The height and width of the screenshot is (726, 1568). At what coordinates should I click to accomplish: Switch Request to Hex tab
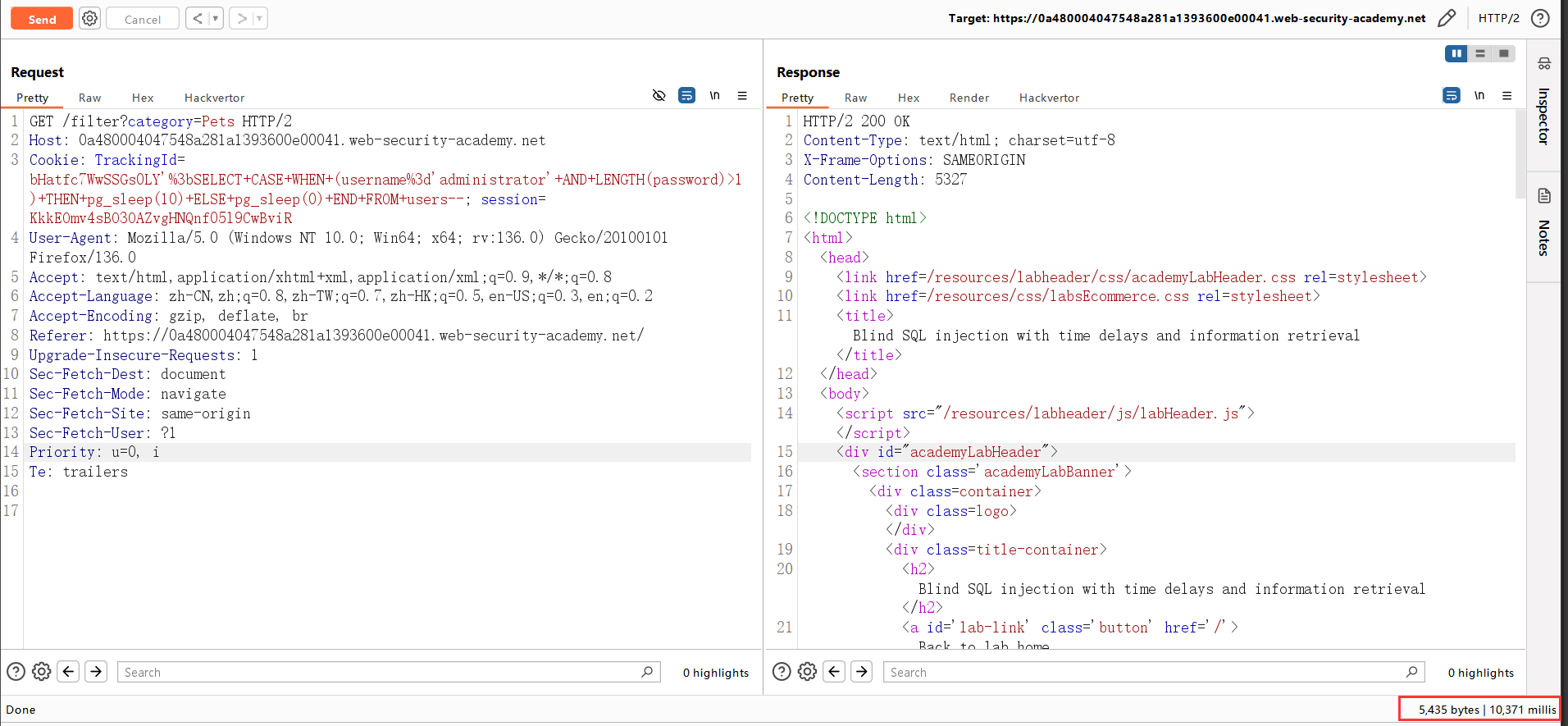(143, 98)
